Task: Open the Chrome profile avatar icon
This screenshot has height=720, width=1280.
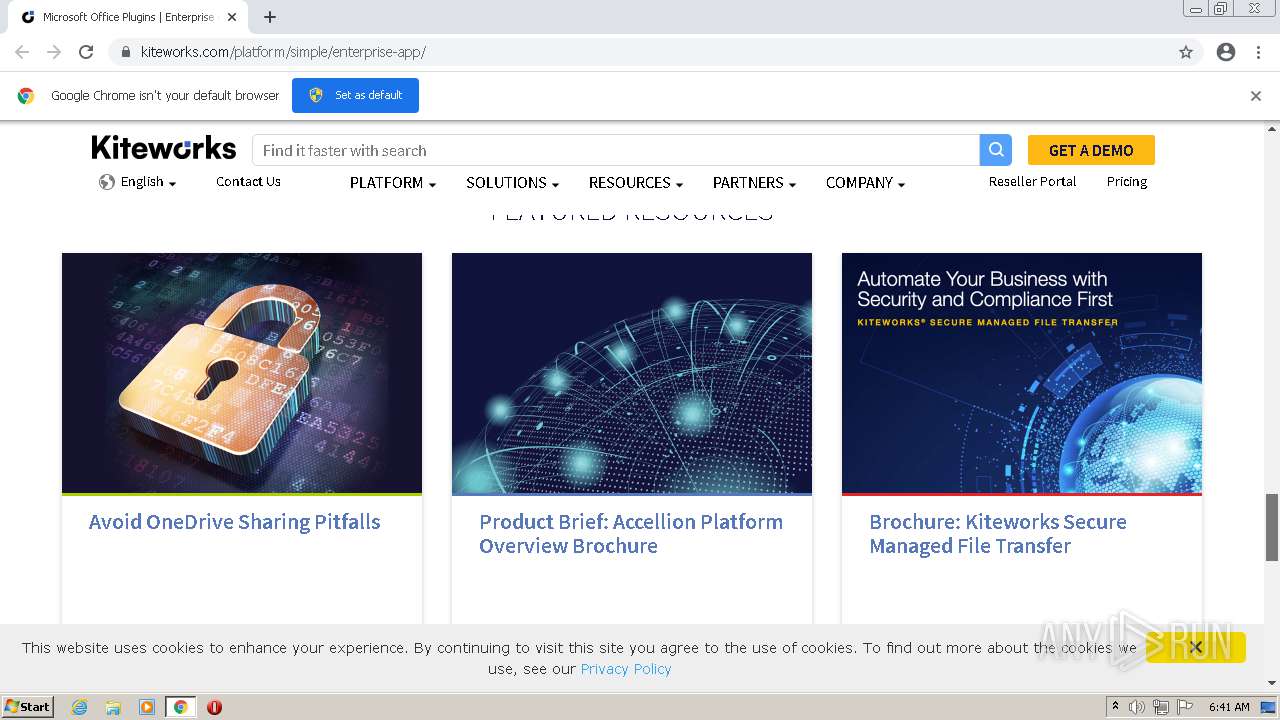Action: coord(1226,52)
